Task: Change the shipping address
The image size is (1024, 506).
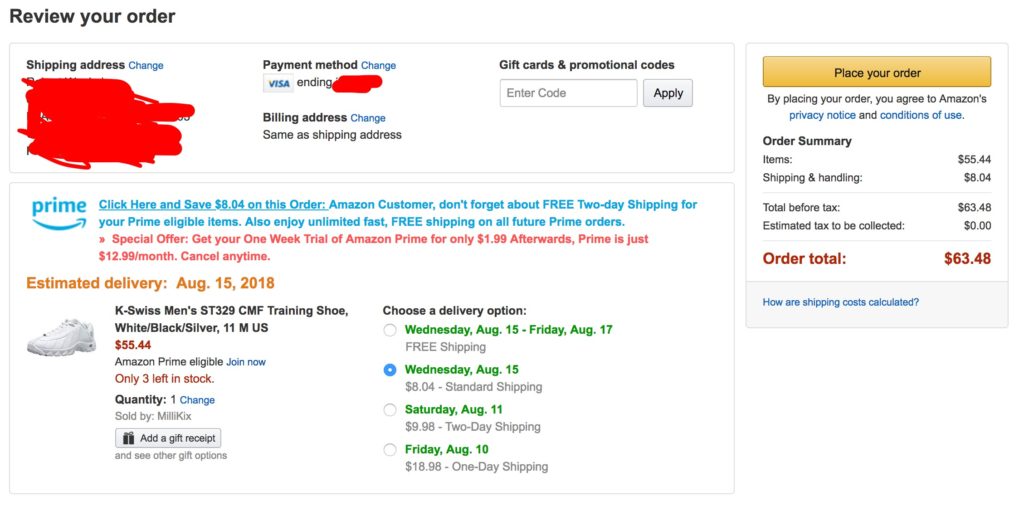Action: coord(146,66)
